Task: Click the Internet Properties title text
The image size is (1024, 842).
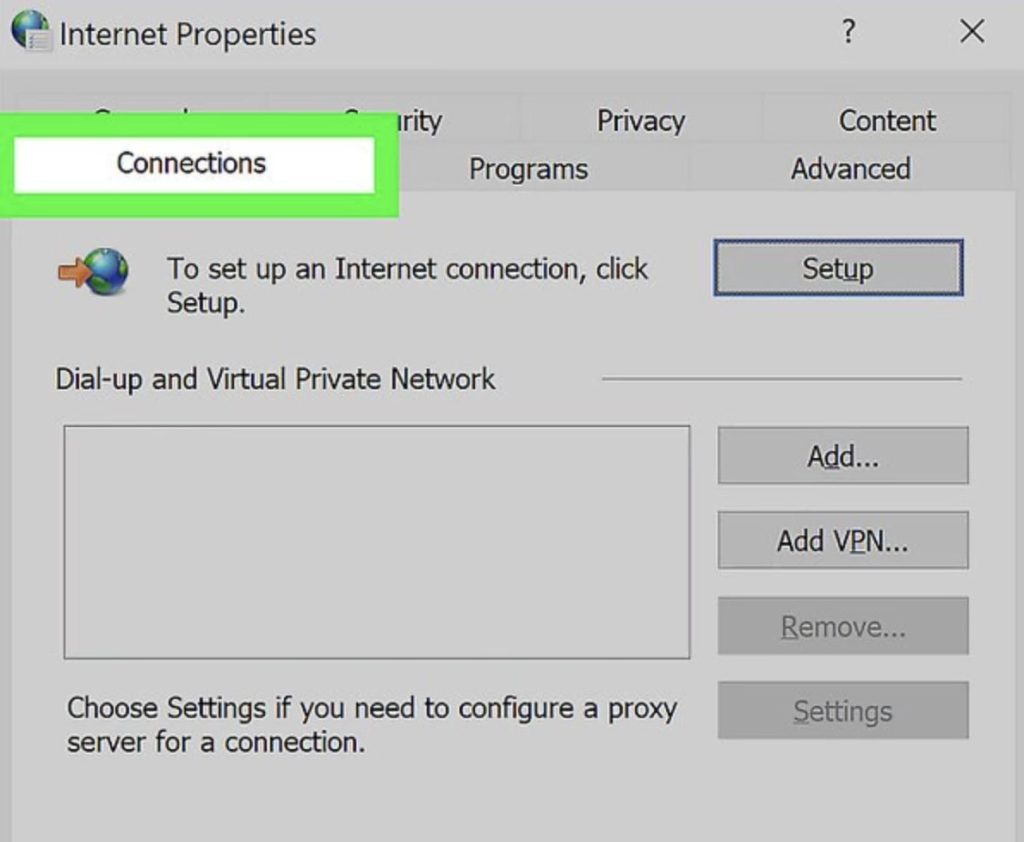Action: 188,33
